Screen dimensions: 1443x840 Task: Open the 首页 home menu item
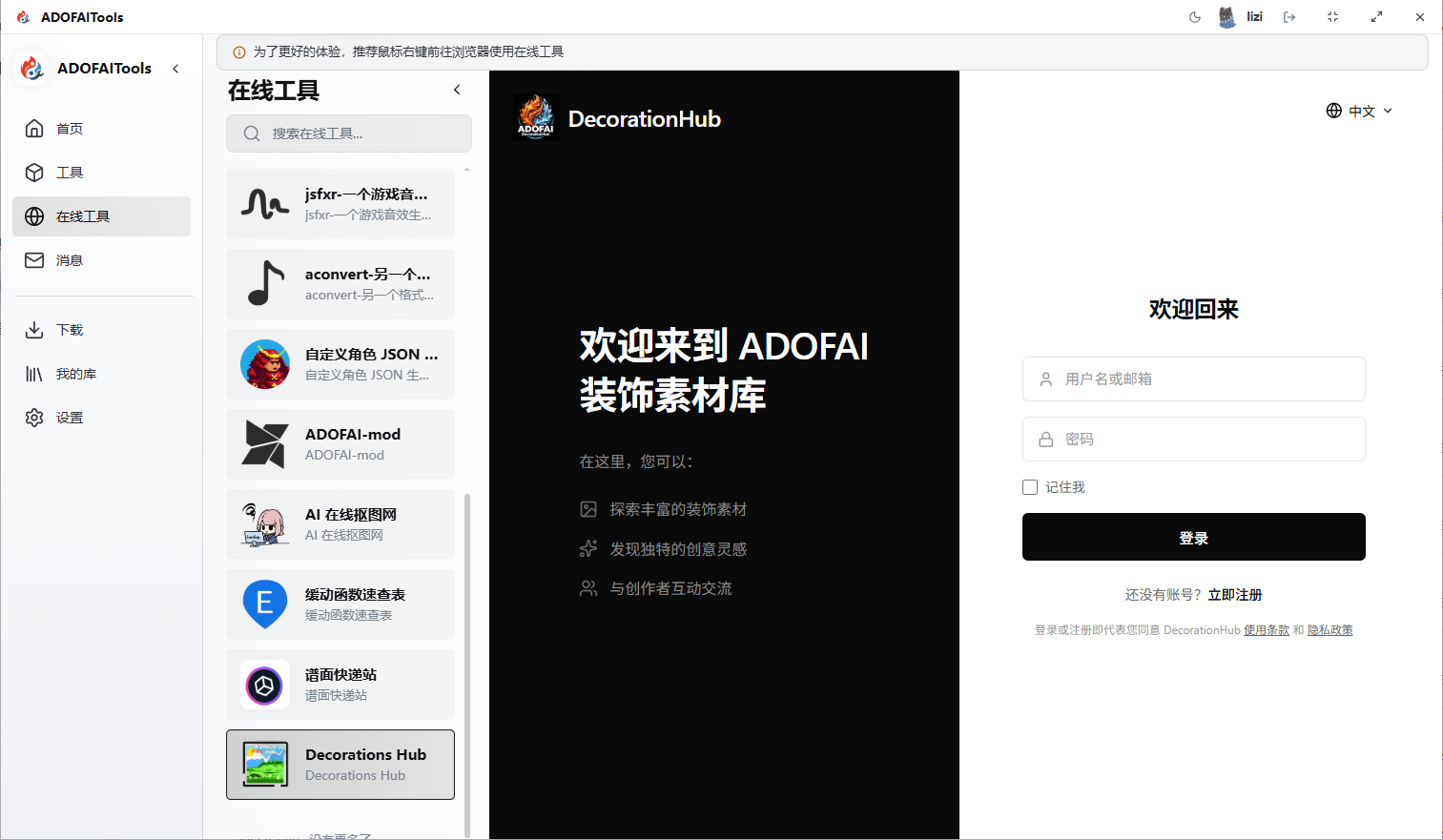pyautogui.click(x=101, y=129)
